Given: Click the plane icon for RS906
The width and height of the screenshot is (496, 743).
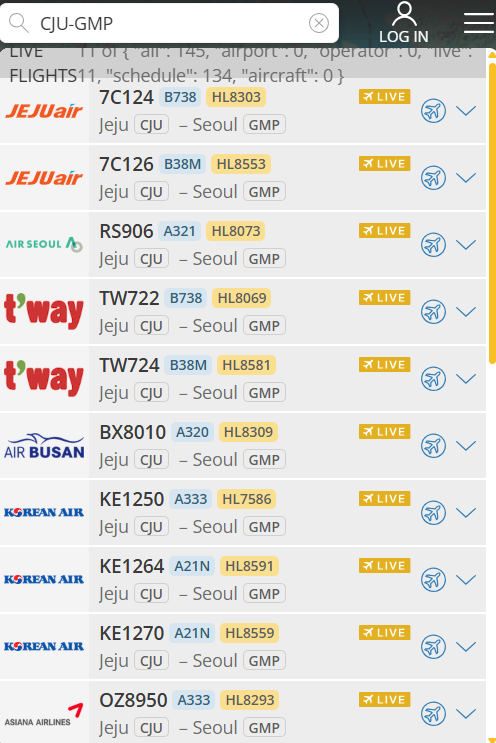Looking at the screenshot, I should pos(433,245).
